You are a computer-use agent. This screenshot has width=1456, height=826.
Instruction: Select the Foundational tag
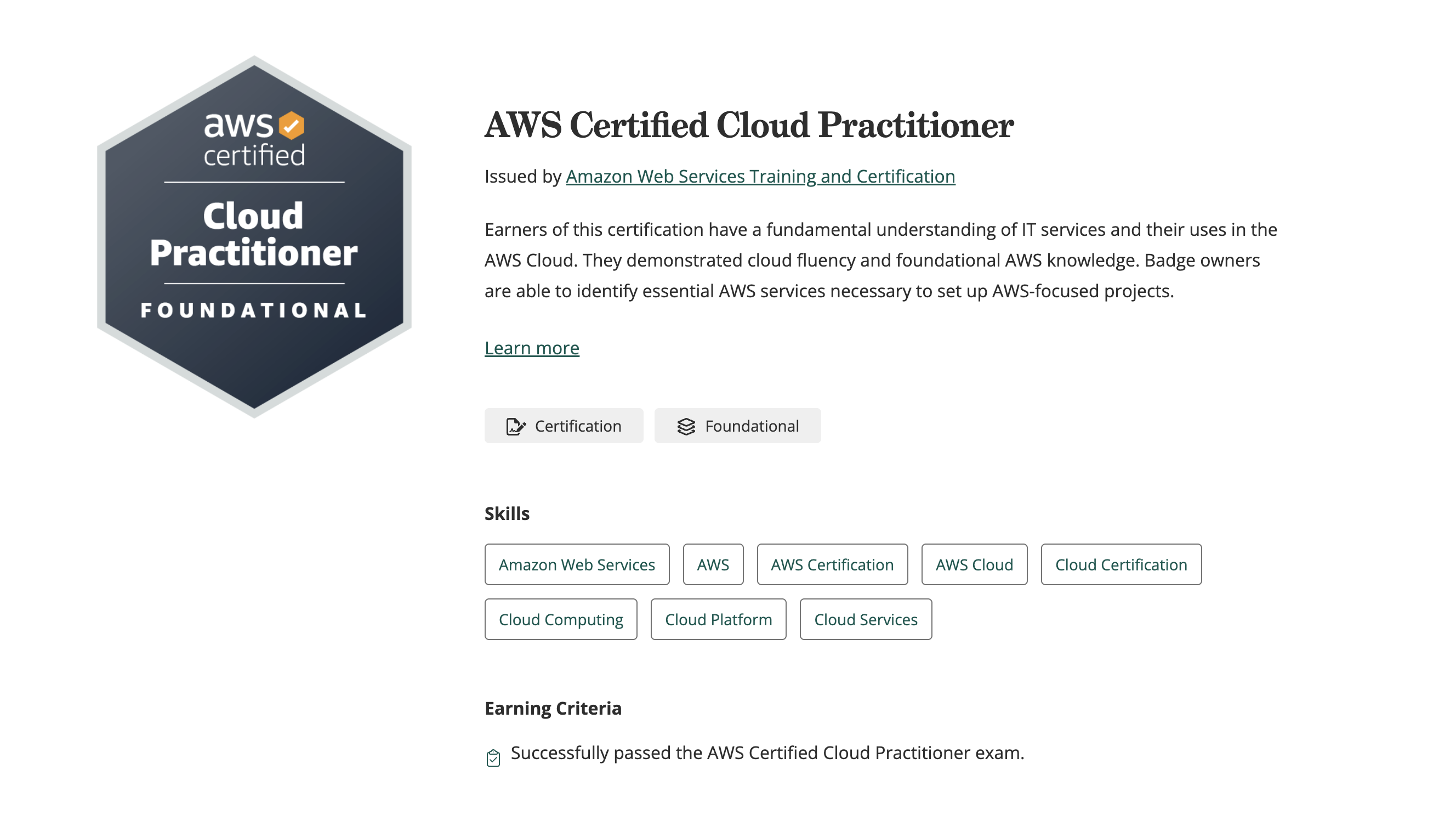coord(737,426)
